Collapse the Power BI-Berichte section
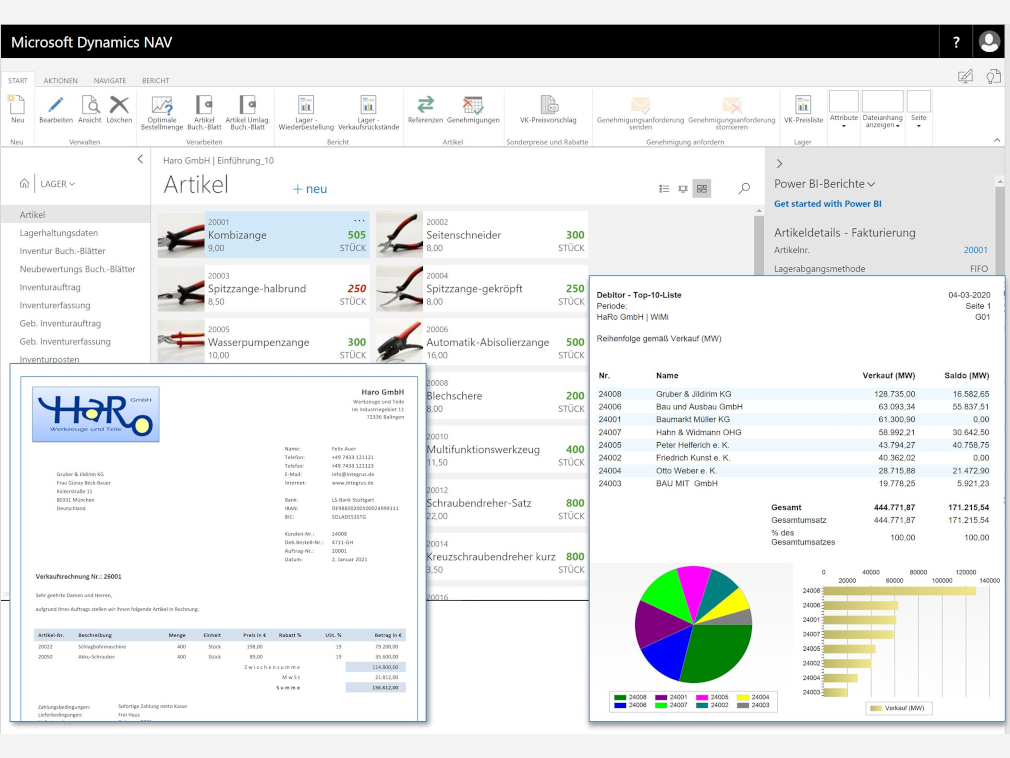The width and height of the screenshot is (1010, 758). point(872,185)
